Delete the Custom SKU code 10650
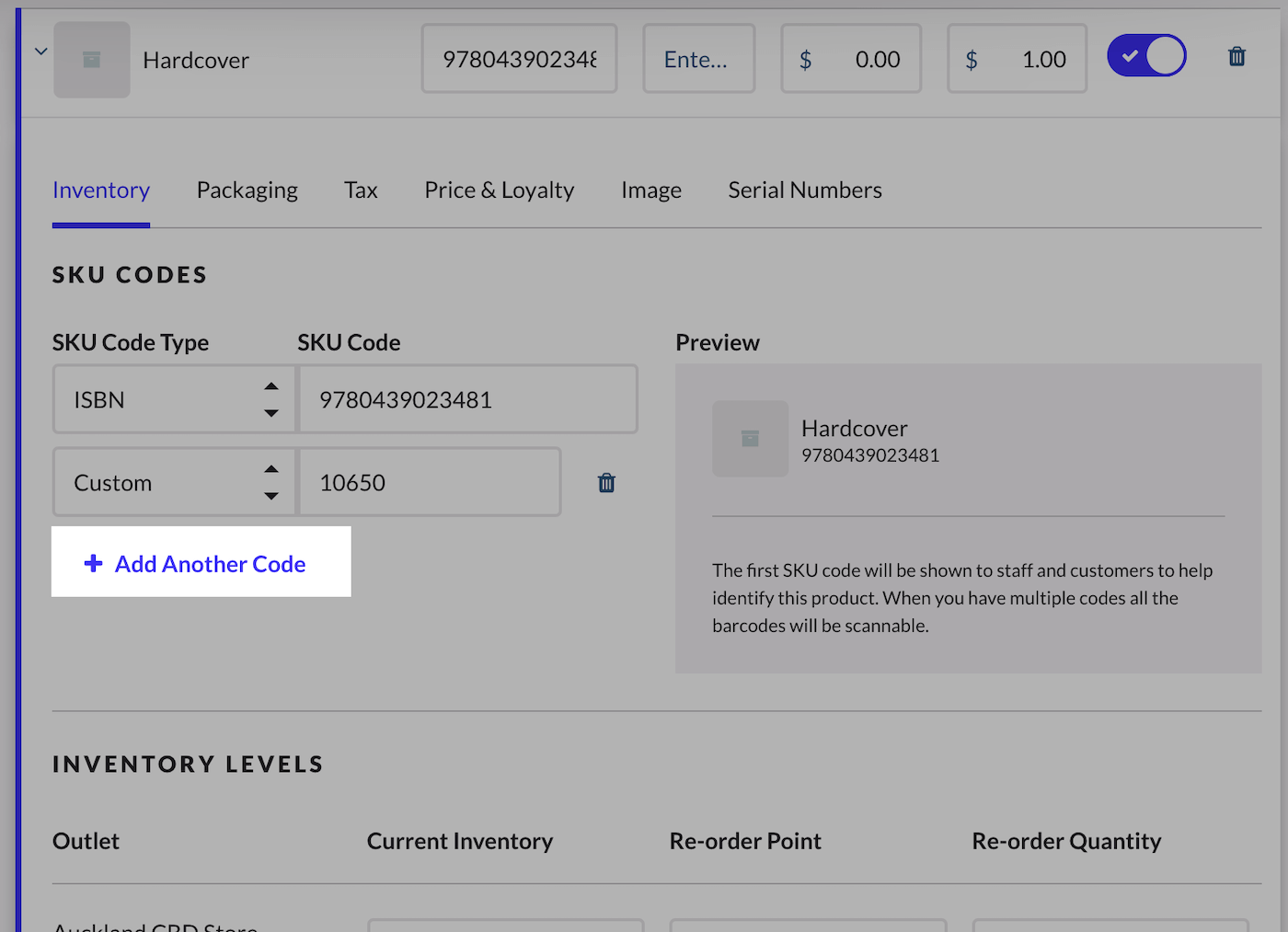Screen dimensions: 1288x932 [x=606, y=483]
